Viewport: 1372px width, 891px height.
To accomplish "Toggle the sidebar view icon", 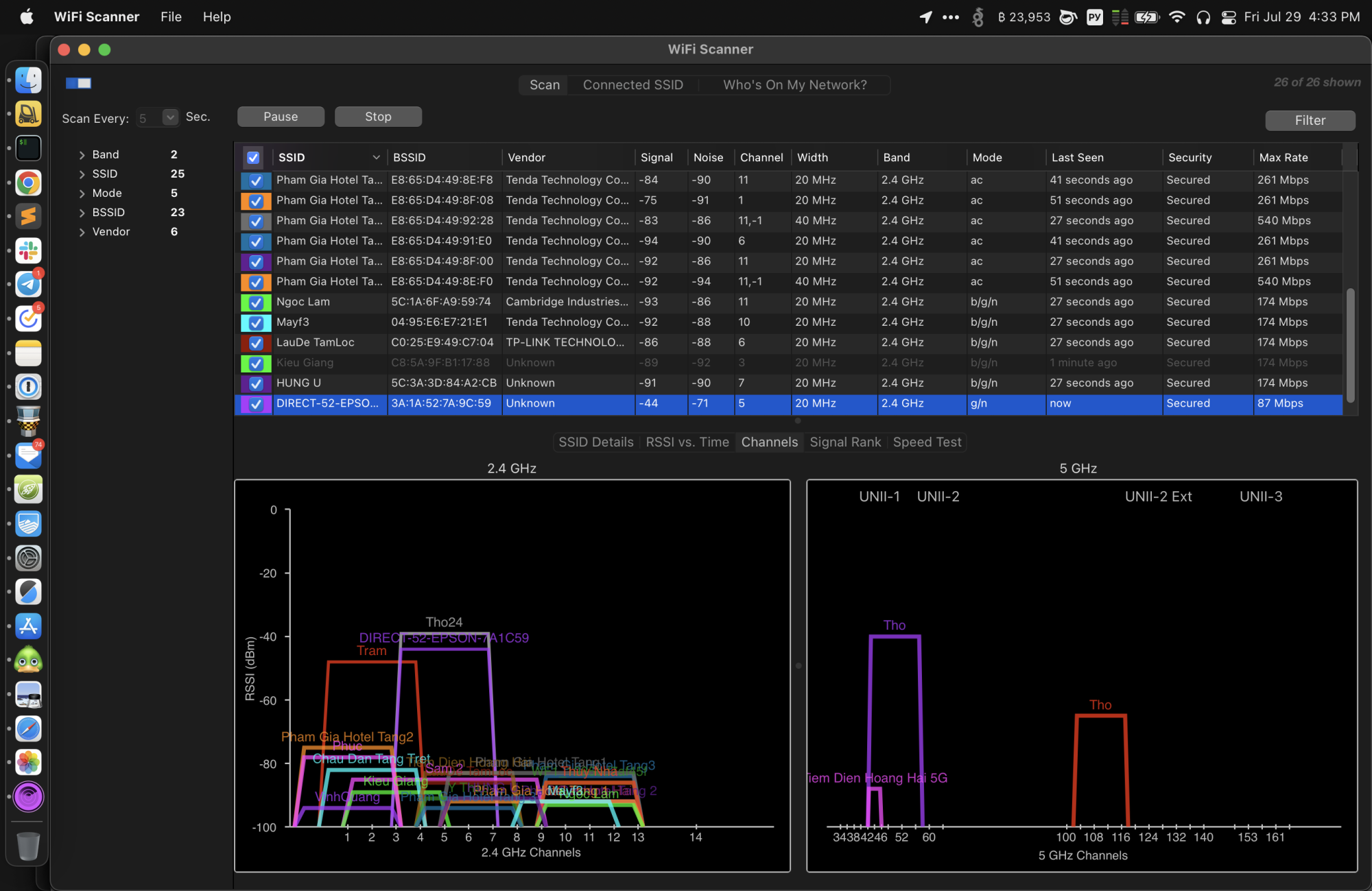I will (79, 83).
